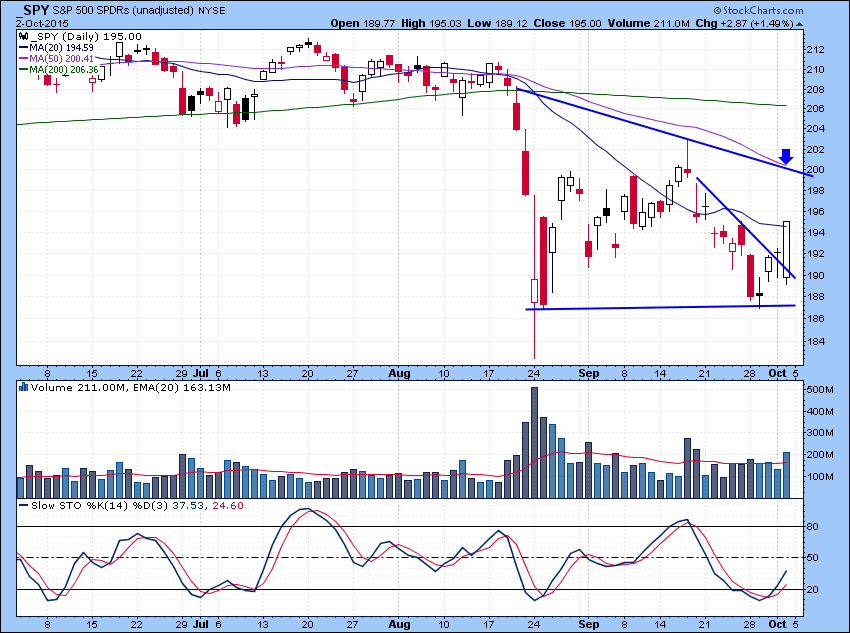This screenshot has height=633, width=850.
Task: Click the MA(20) 194.59 legend entry
Action: pyautogui.click(x=61, y=48)
